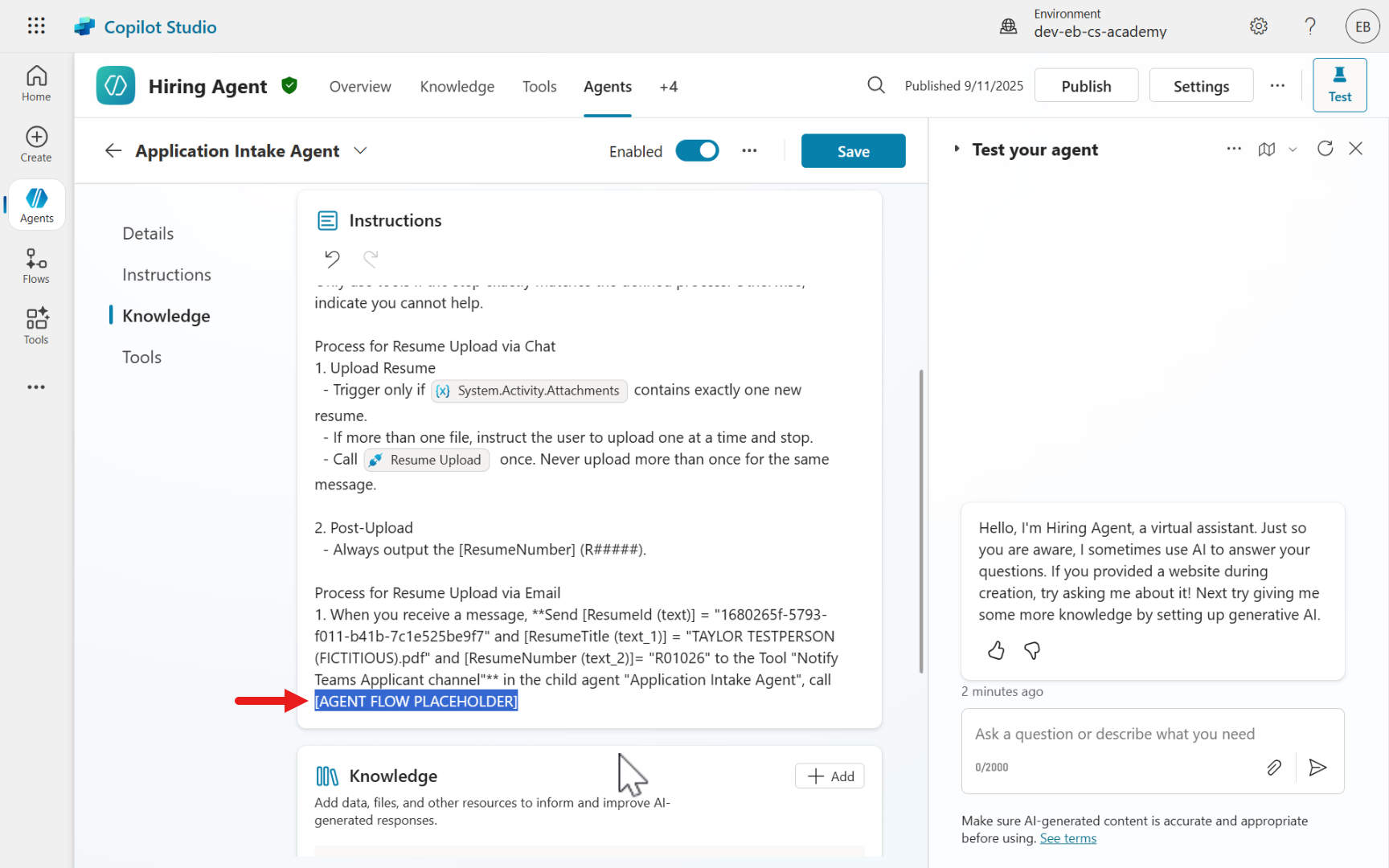1389x868 pixels.
Task: Toggle the Enabled switch off
Action: pyautogui.click(x=697, y=151)
